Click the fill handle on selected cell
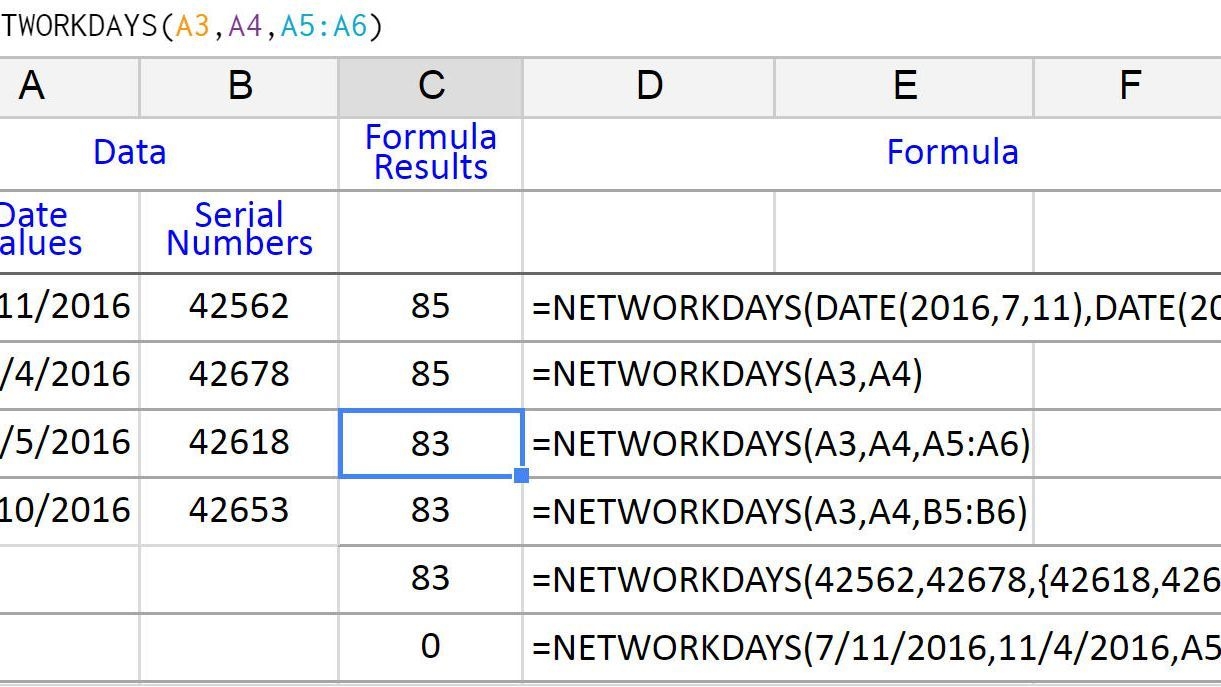The width and height of the screenshot is (1221, 687). (522, 476)
